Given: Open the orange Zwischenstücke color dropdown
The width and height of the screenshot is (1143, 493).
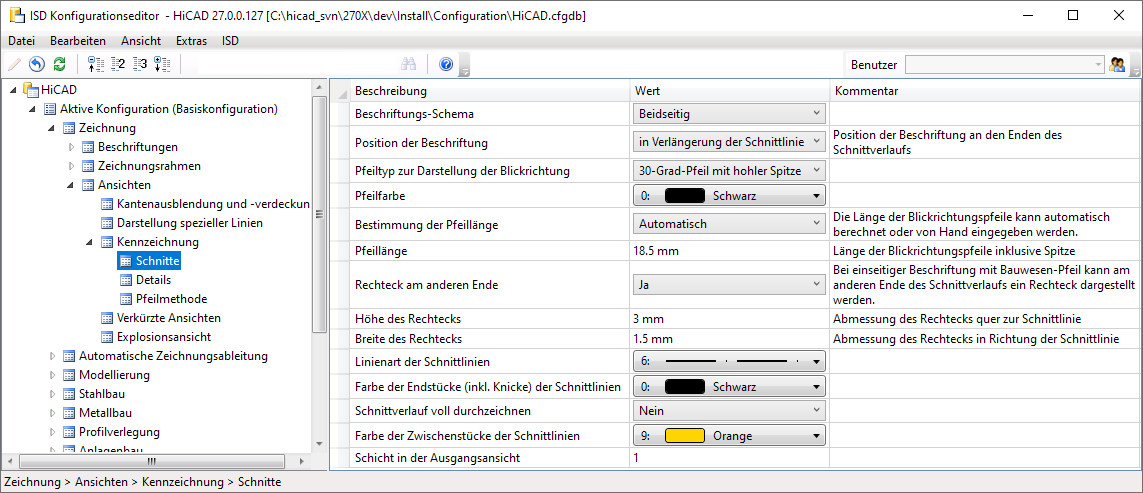Looking at the screenshot, I should pos(729,436).
